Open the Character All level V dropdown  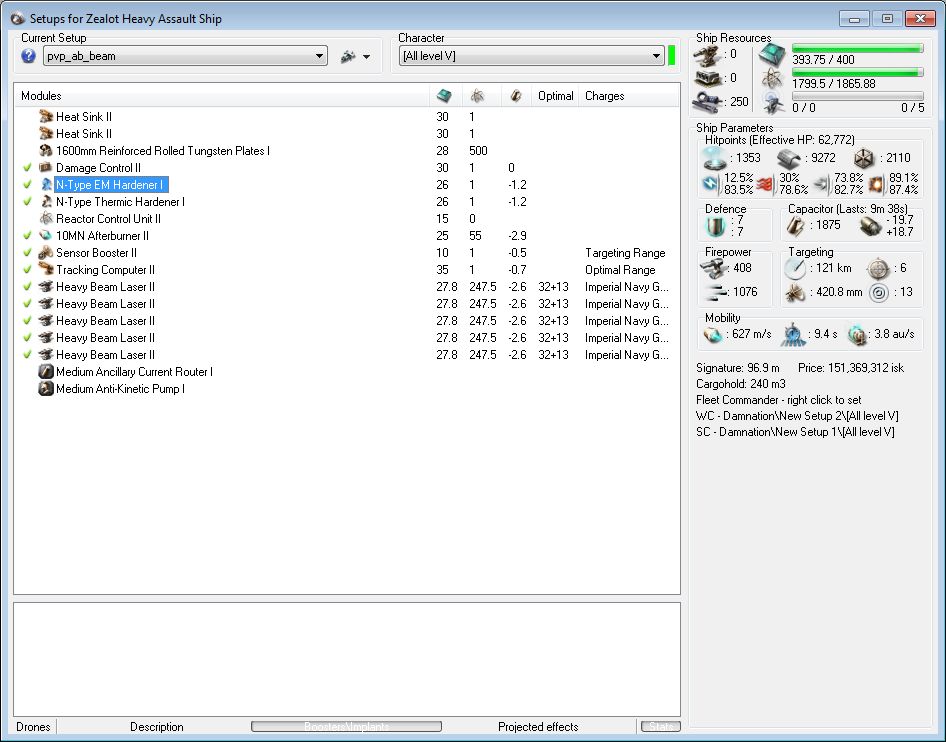532,56
